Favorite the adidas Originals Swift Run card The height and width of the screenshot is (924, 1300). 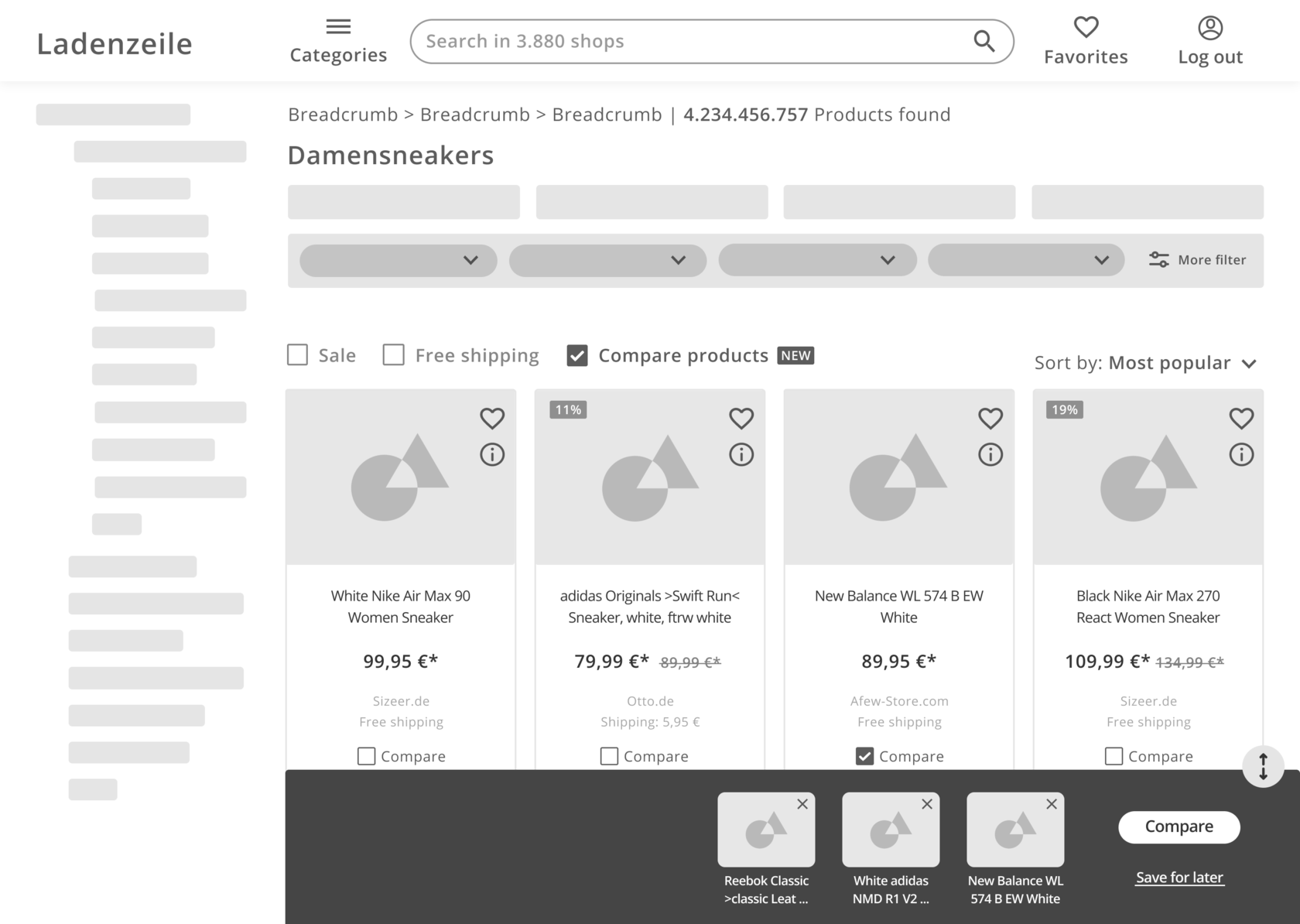click(x=741, y=418)
